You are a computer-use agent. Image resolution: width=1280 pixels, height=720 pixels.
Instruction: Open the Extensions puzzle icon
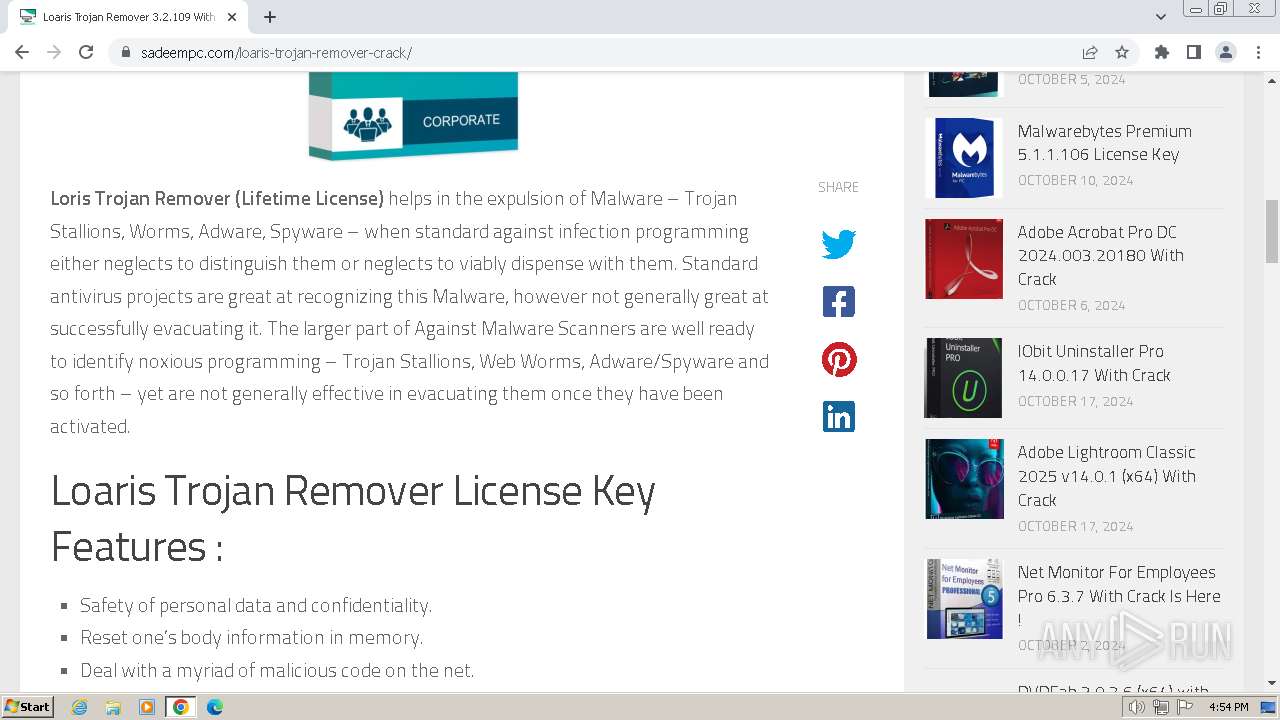[1161, 52]
